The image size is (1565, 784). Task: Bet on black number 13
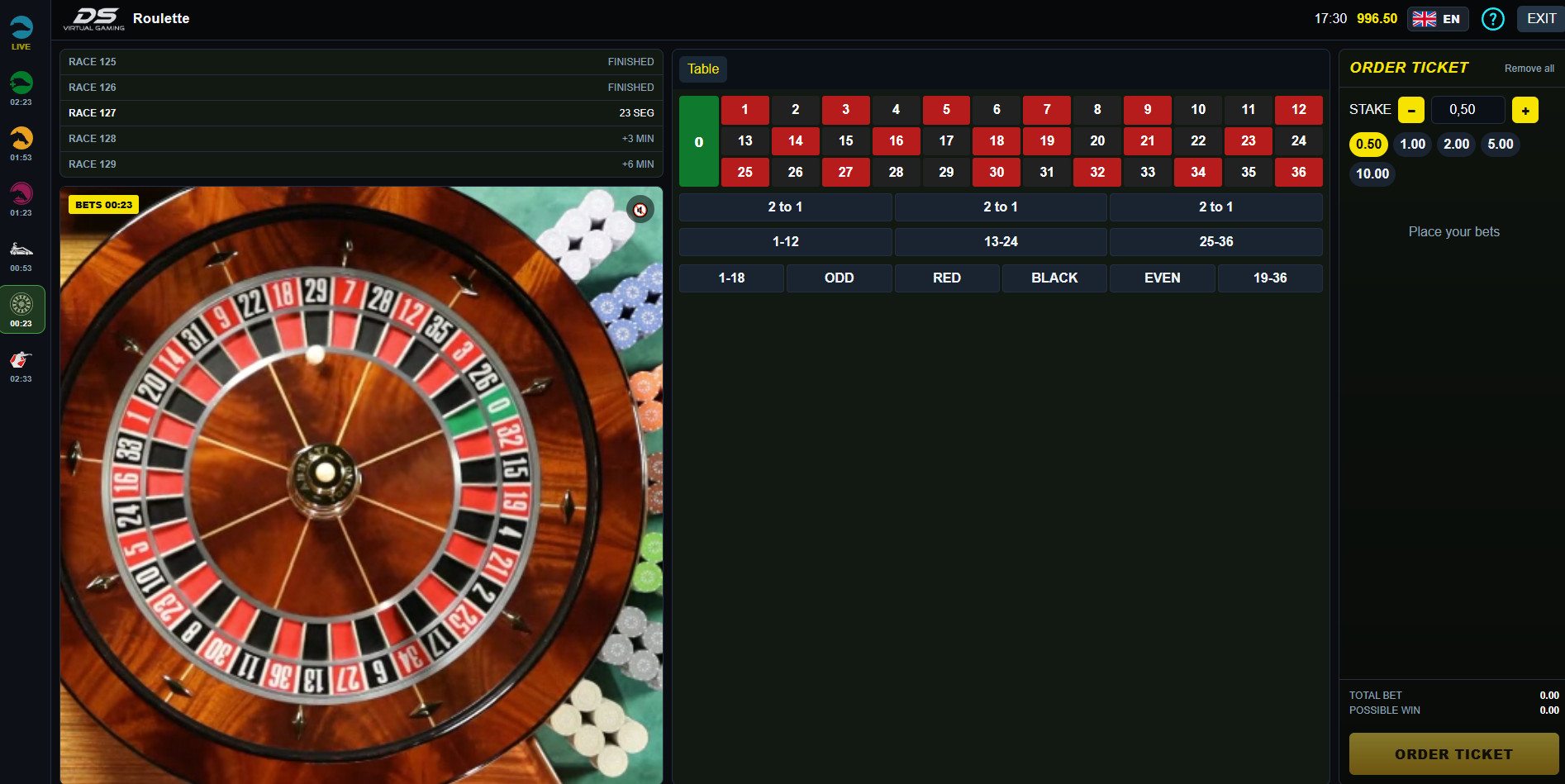pyautogui.click(x=745, y=141)
